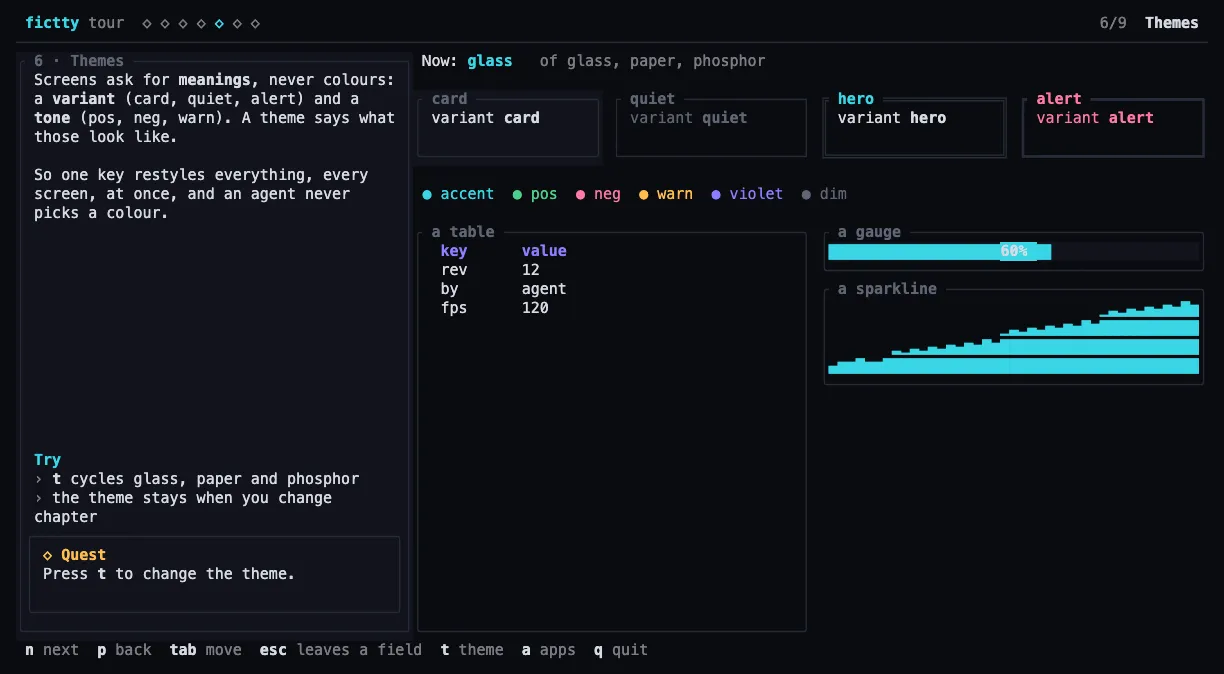
Task: Click the Try heading
Action: 47,460
